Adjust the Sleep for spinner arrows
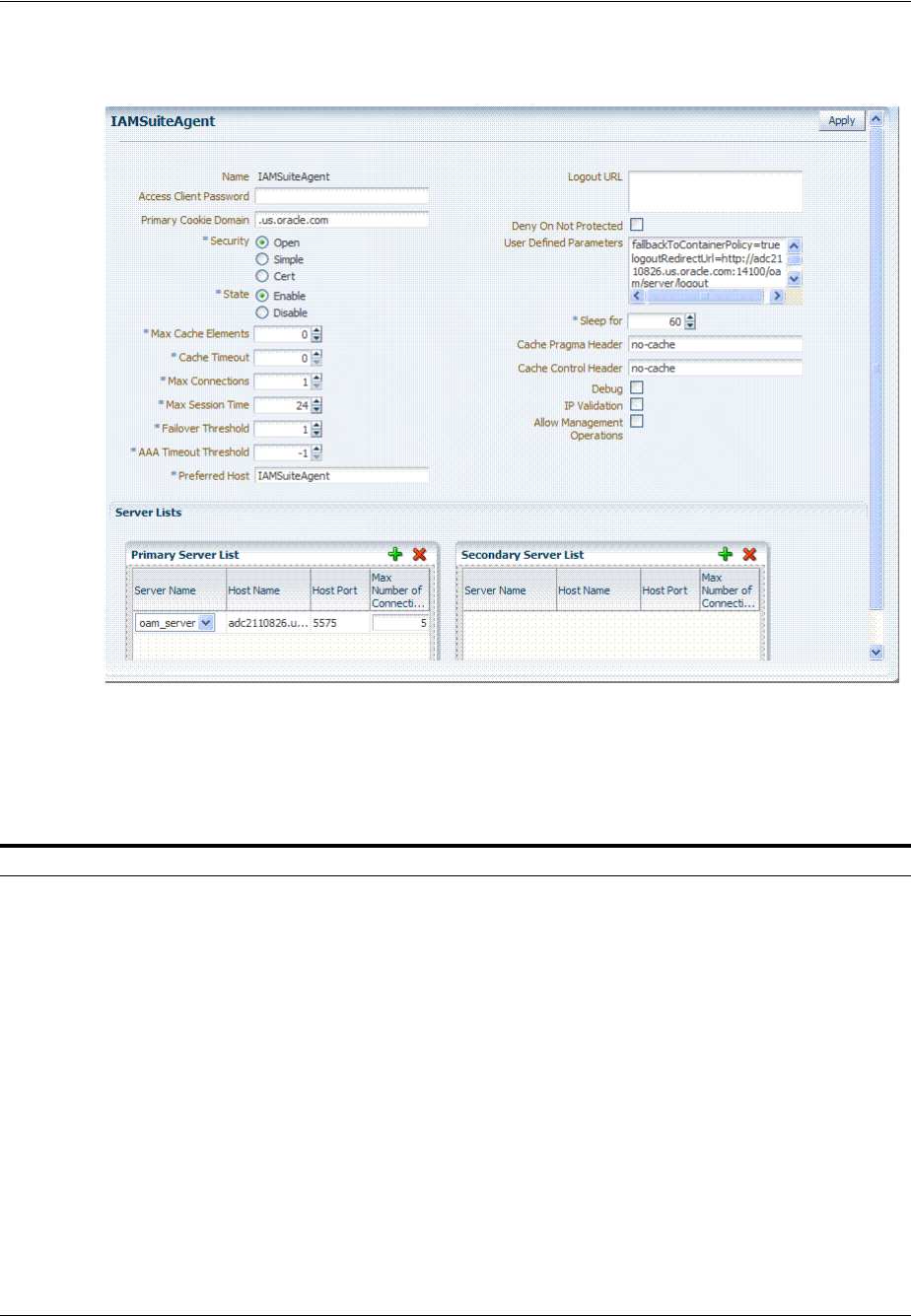Screen dimensions: 911x1316 click(690, 321)
